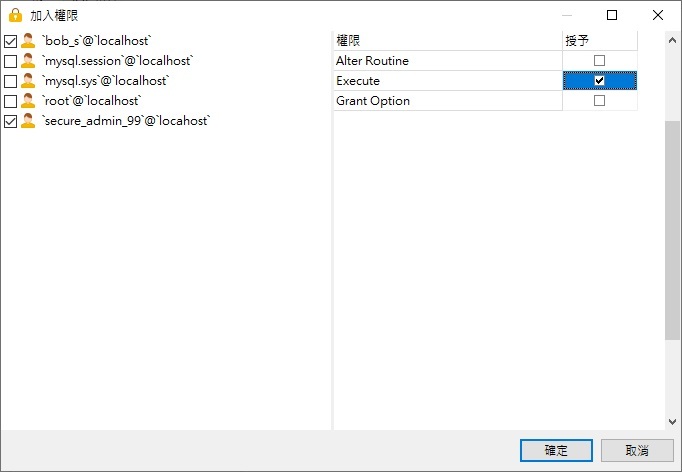The height and width of the screenshot is (472, 682).
Task: Untick the Execute privilege grant checkbox
Action: point(599,81)
